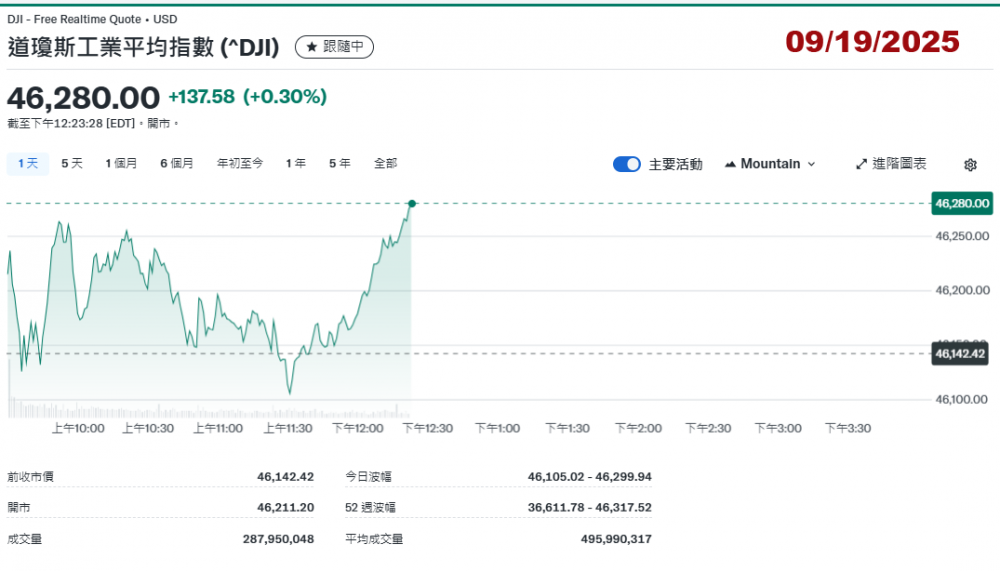This screenshot has width=1000, height=571.
Task: Show the 全部 full history range
Action: point(385,163)
